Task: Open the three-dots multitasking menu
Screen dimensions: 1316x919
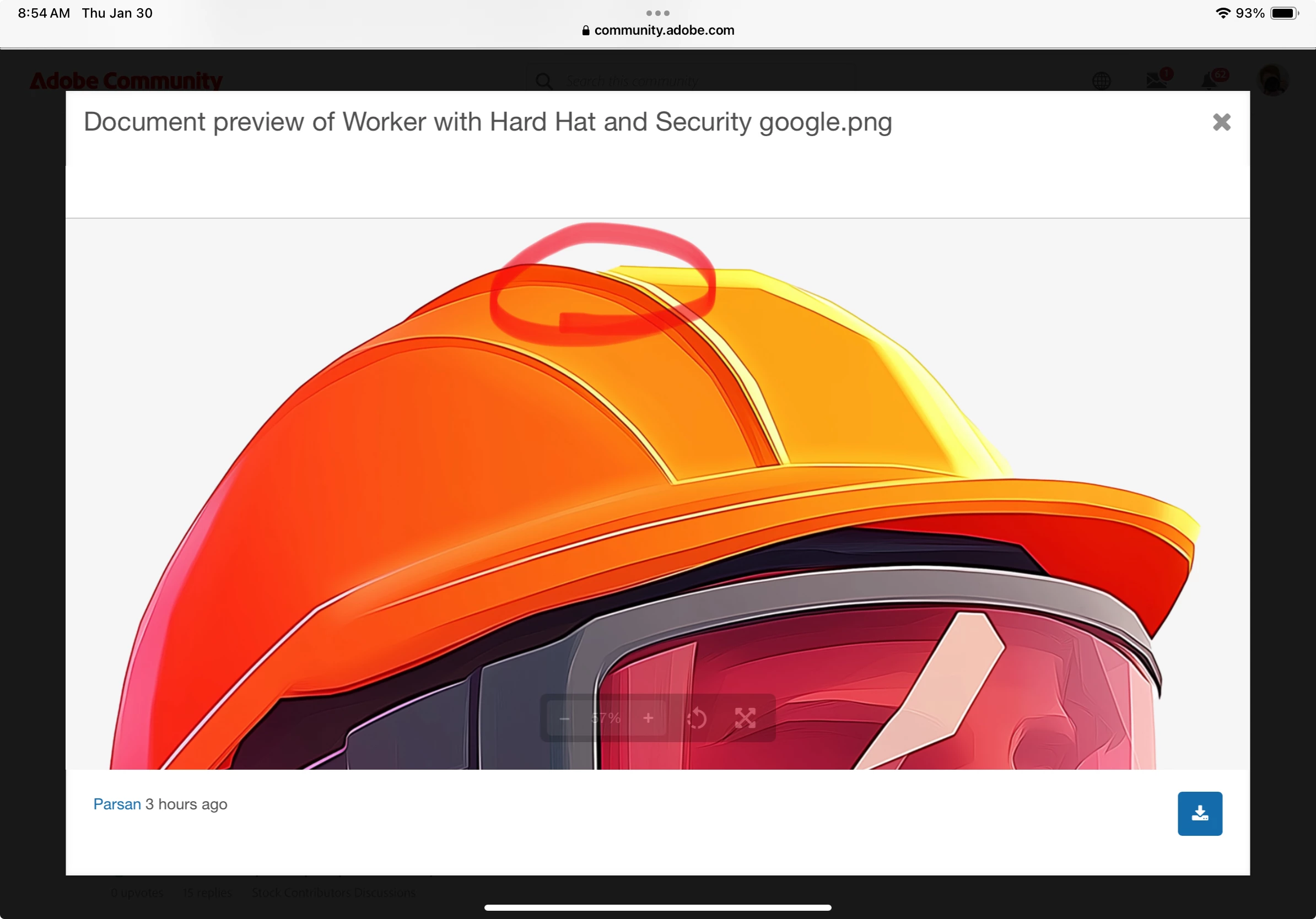Action: (x=657, y=13)
